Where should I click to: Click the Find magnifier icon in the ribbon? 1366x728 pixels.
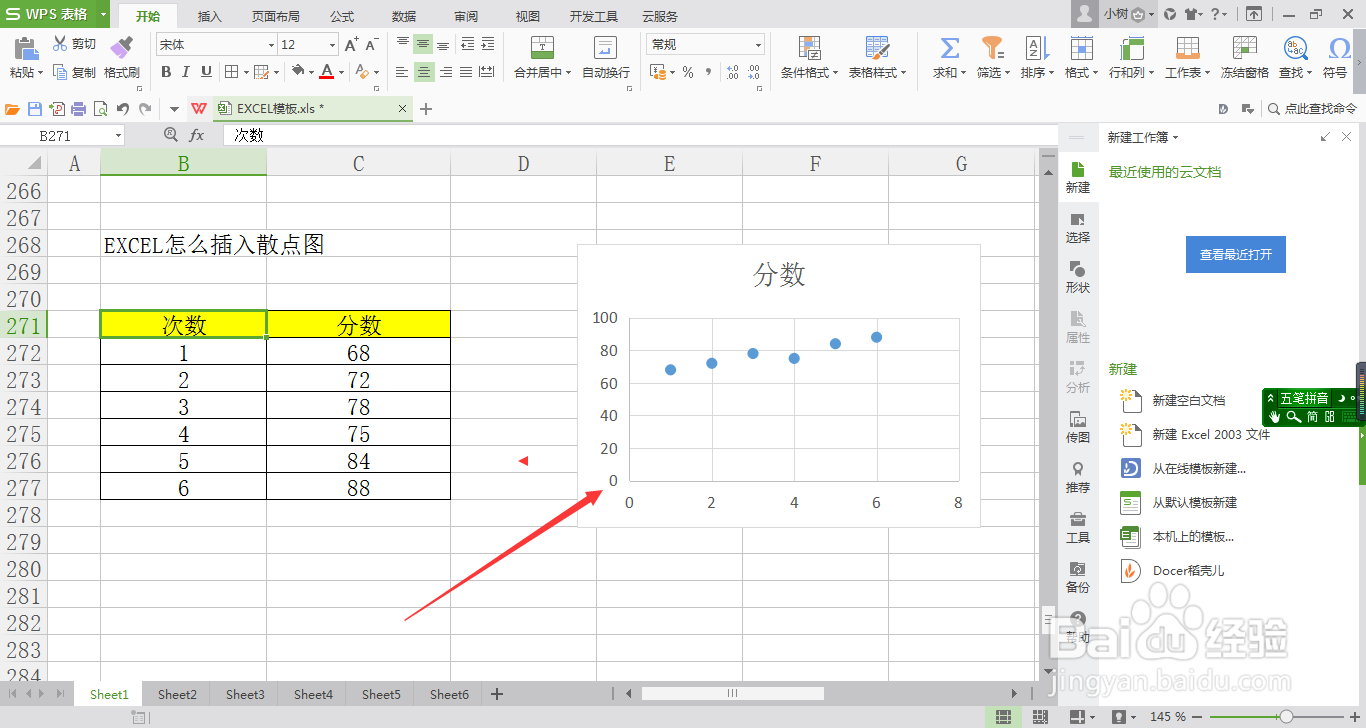tap(1295, 48)
